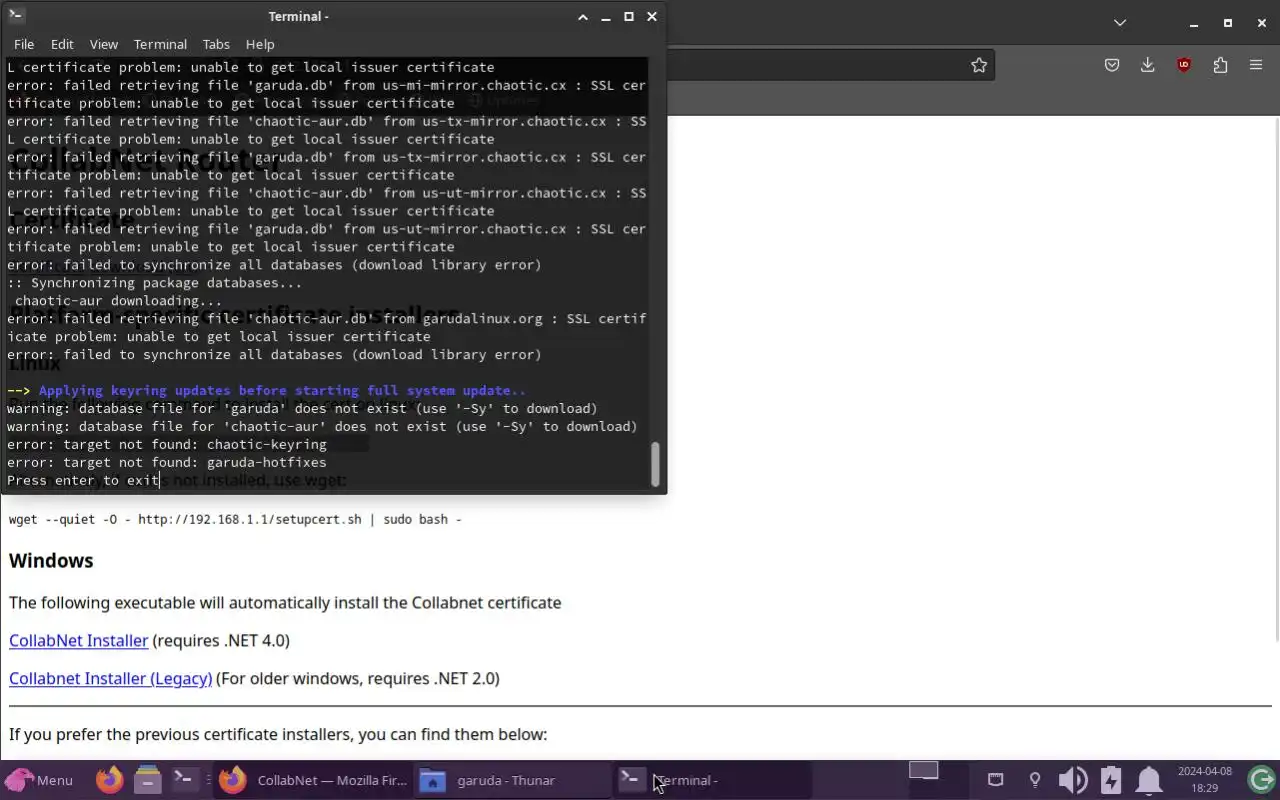Launch the file manager from the panel

tap(147, 780)
